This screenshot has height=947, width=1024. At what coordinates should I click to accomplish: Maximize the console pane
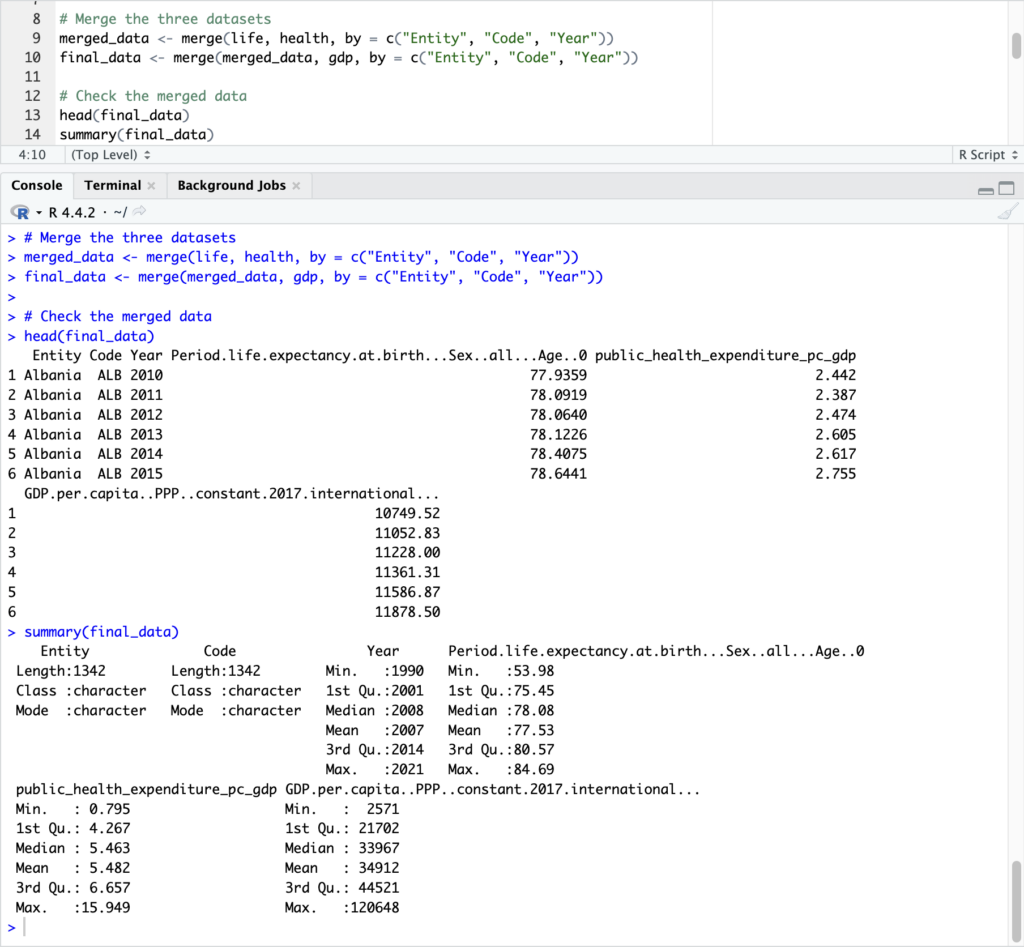coord(1006,189)
